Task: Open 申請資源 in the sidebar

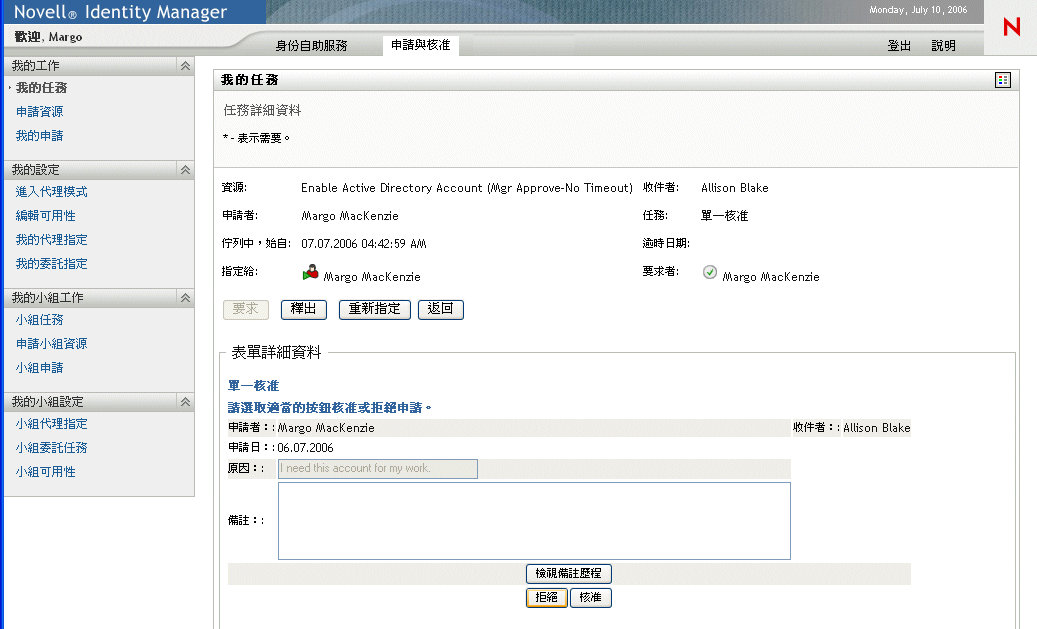Action: pos(40,112)
